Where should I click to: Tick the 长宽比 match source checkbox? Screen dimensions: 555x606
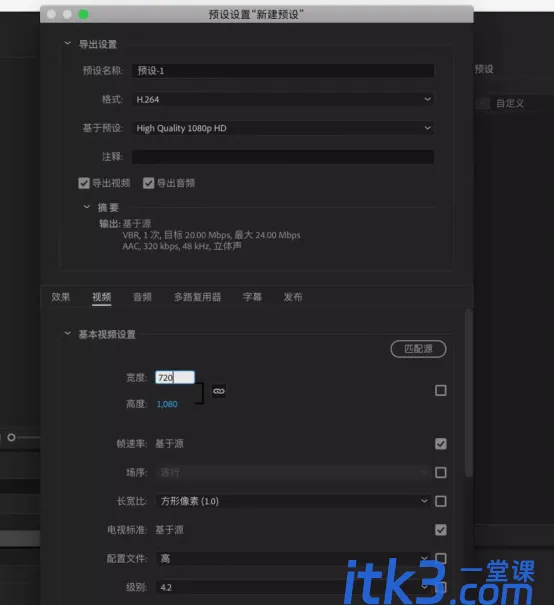441,501
